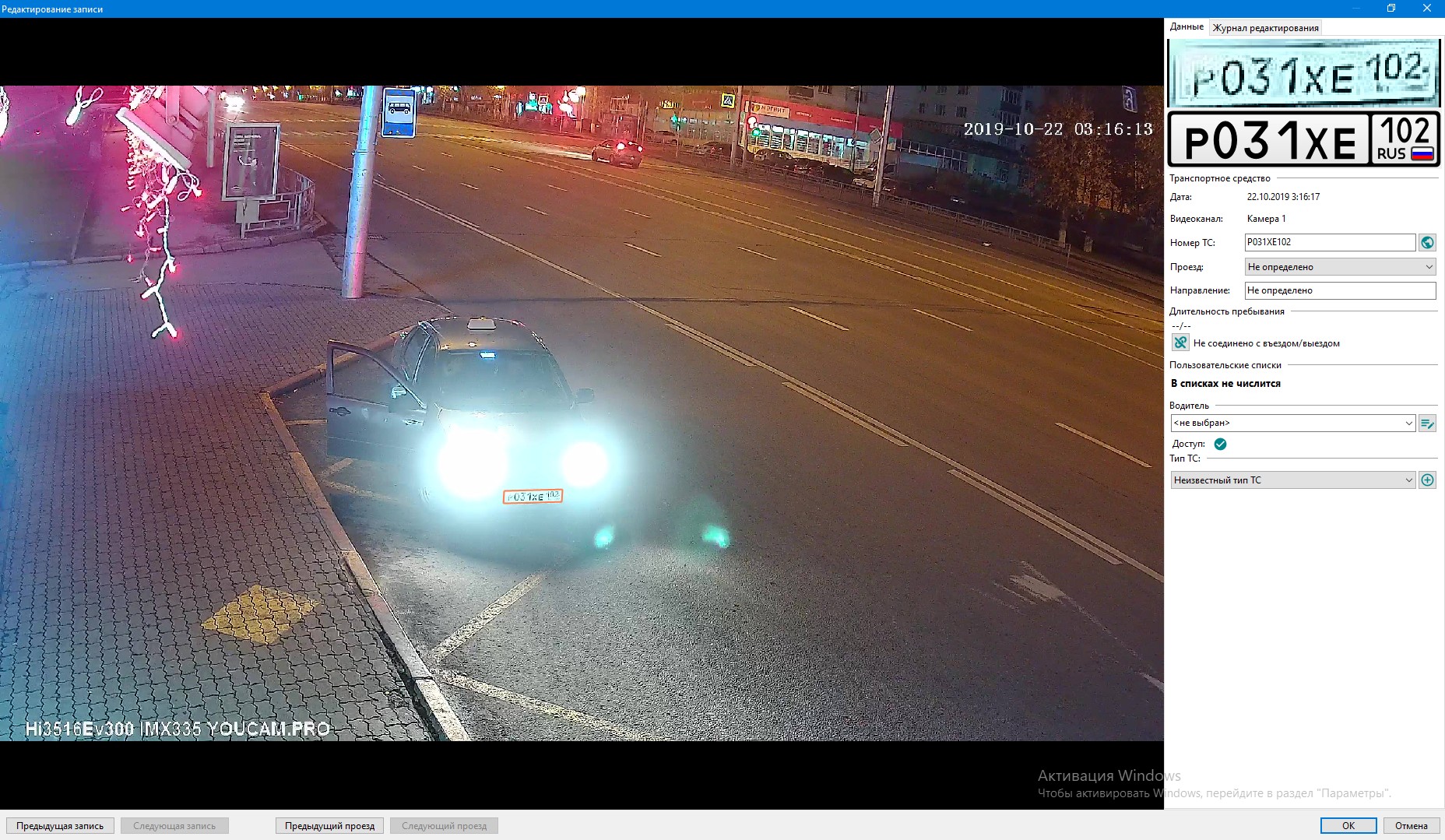Click the green access checkmark next to Доступ
This screenshot has width=1445, height=840.
point(1220,444)
